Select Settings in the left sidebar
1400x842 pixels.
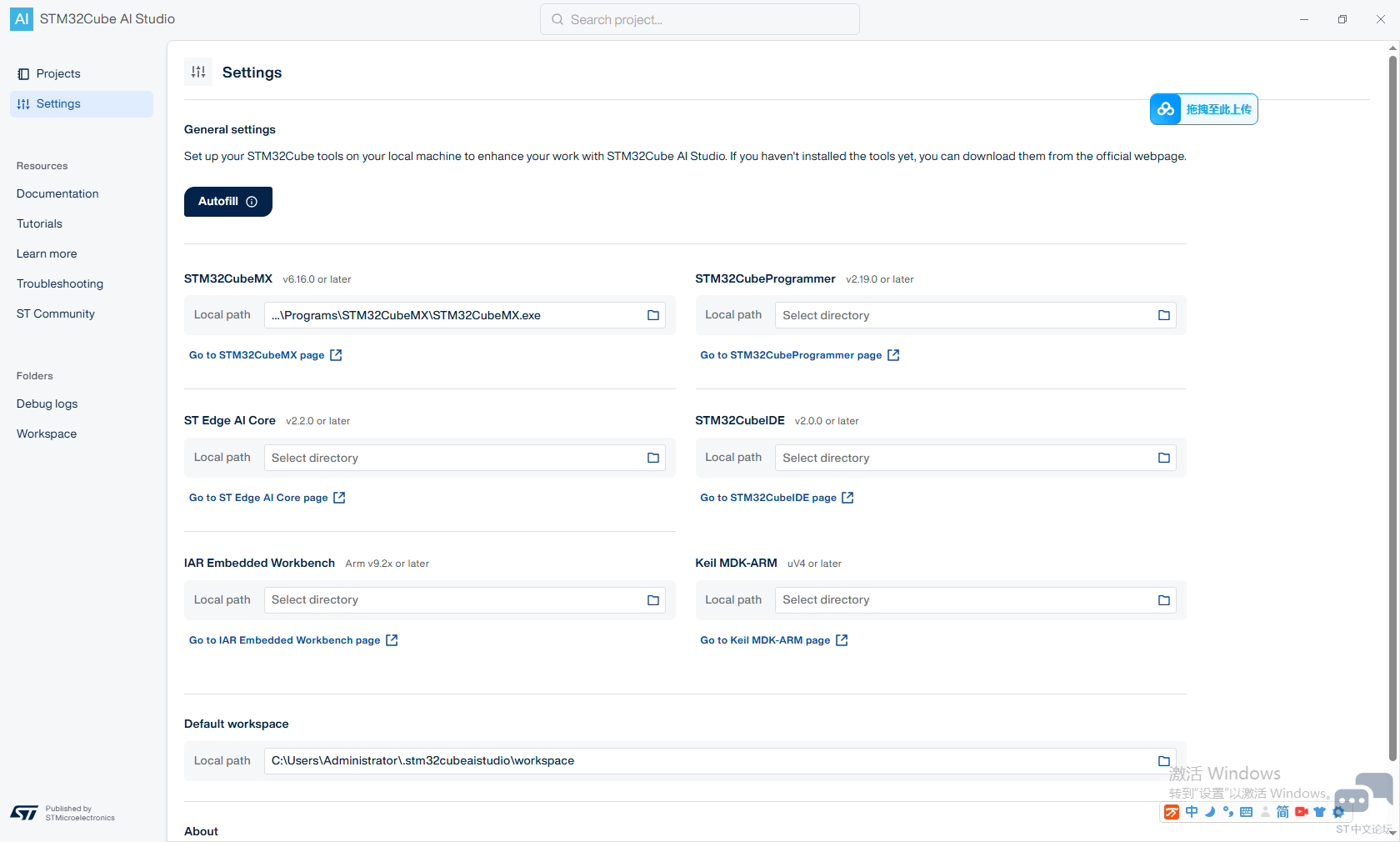[x=82, y=104]
